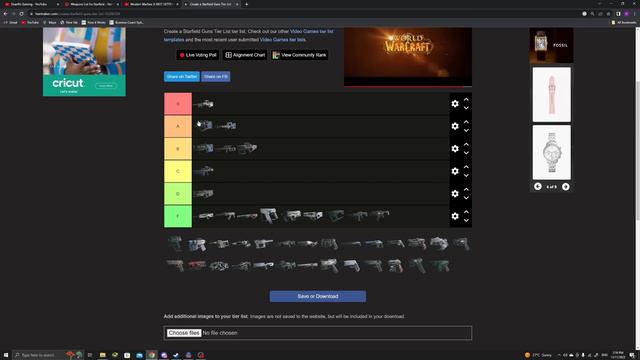The image size is (640, 360).
Task: Select the blue gun in the unranked pool
Action: 197,244
